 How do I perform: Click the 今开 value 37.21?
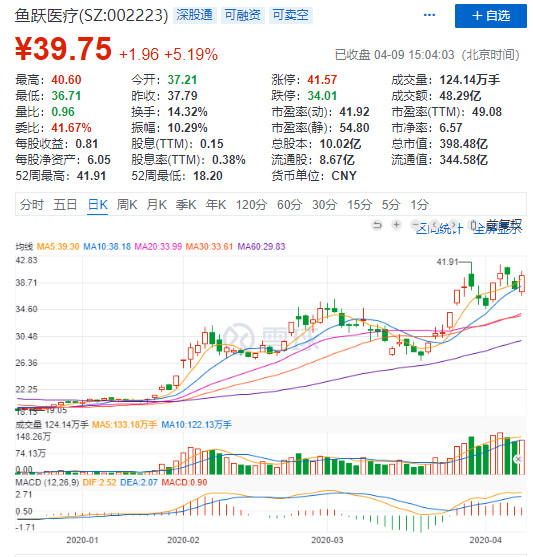(182, 80)
